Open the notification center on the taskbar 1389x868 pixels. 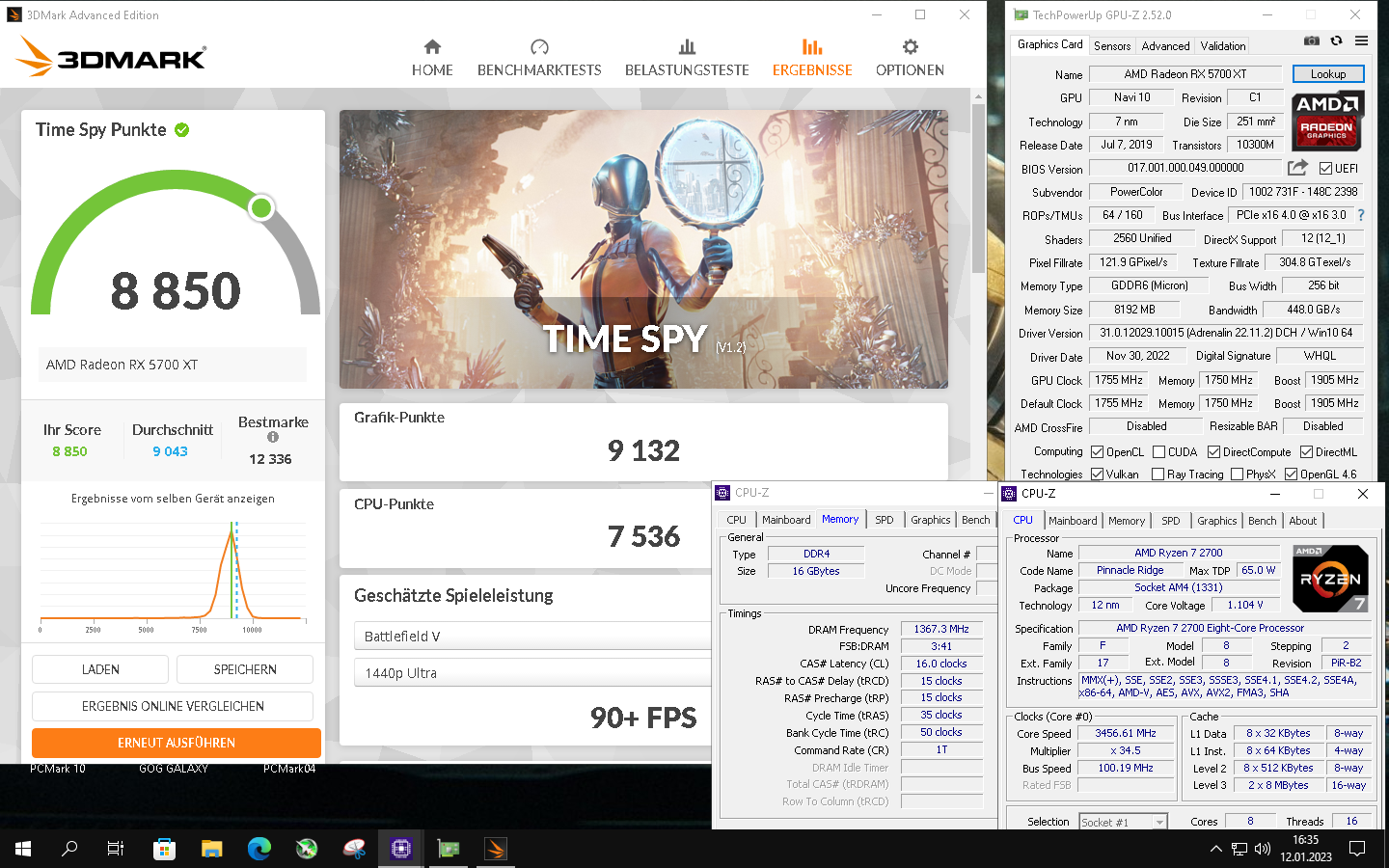point(1357,849)
